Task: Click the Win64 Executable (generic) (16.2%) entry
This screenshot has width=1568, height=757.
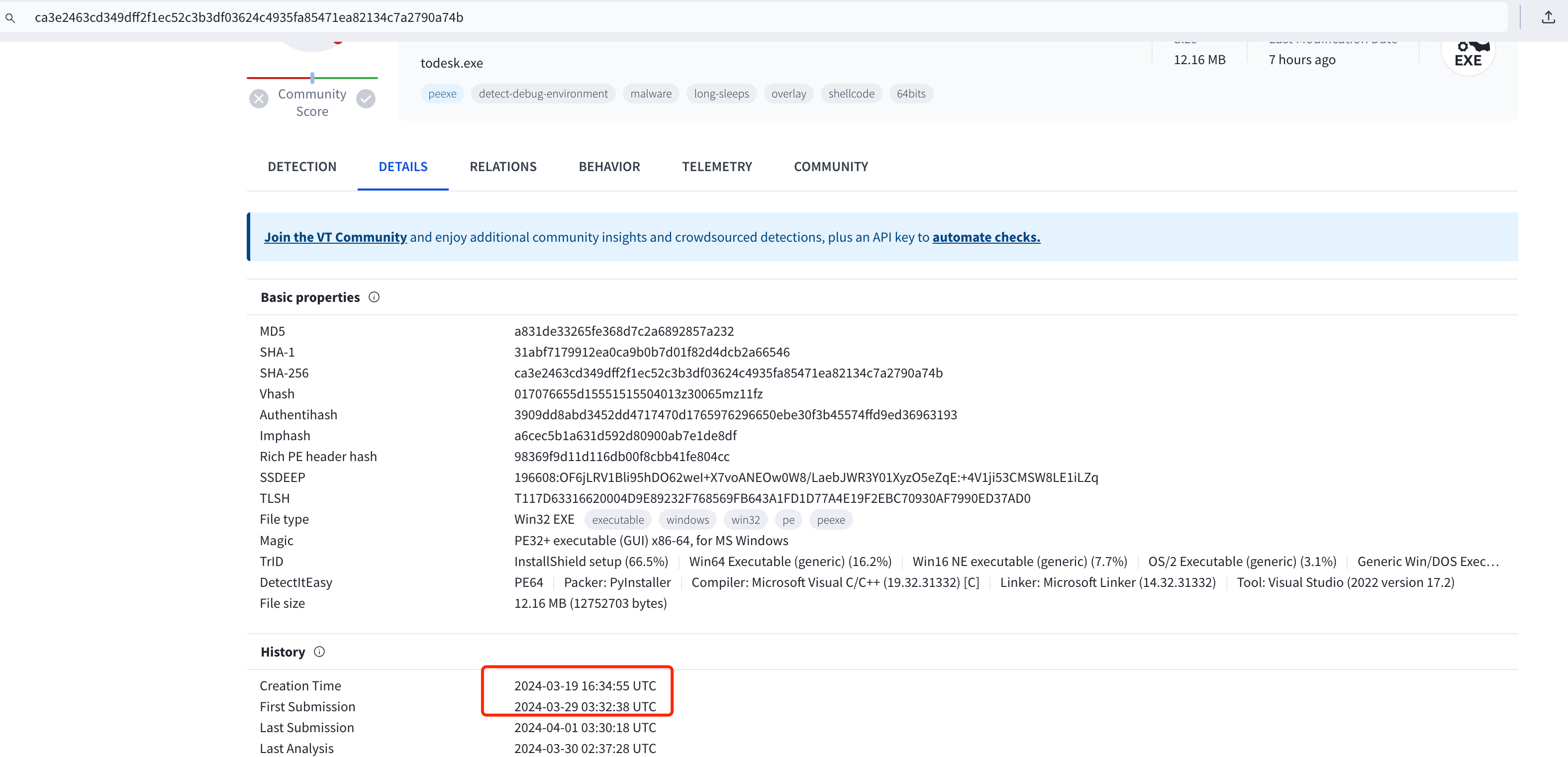Action: [790, 562]
